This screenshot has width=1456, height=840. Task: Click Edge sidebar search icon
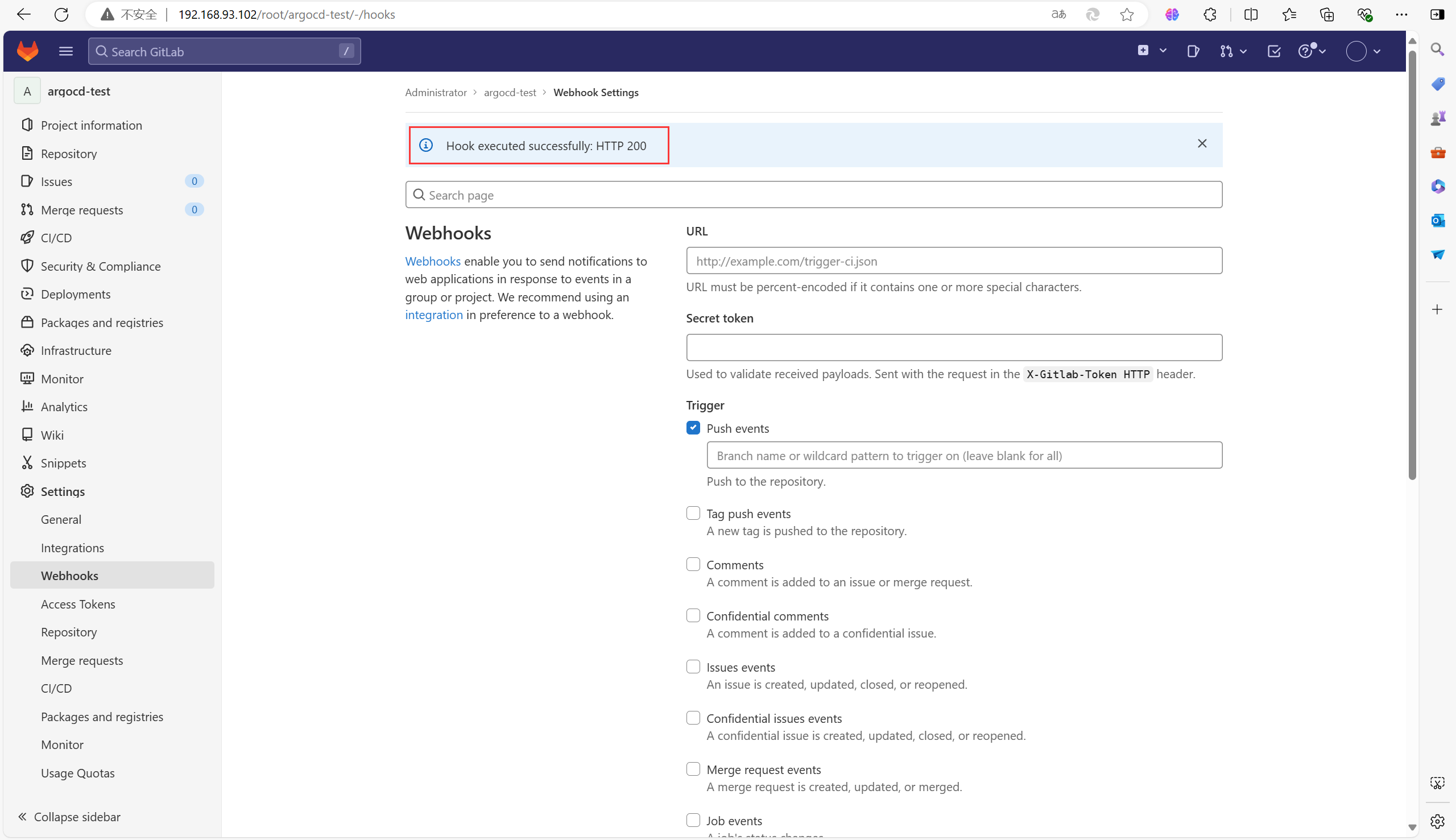point(1437,49)
